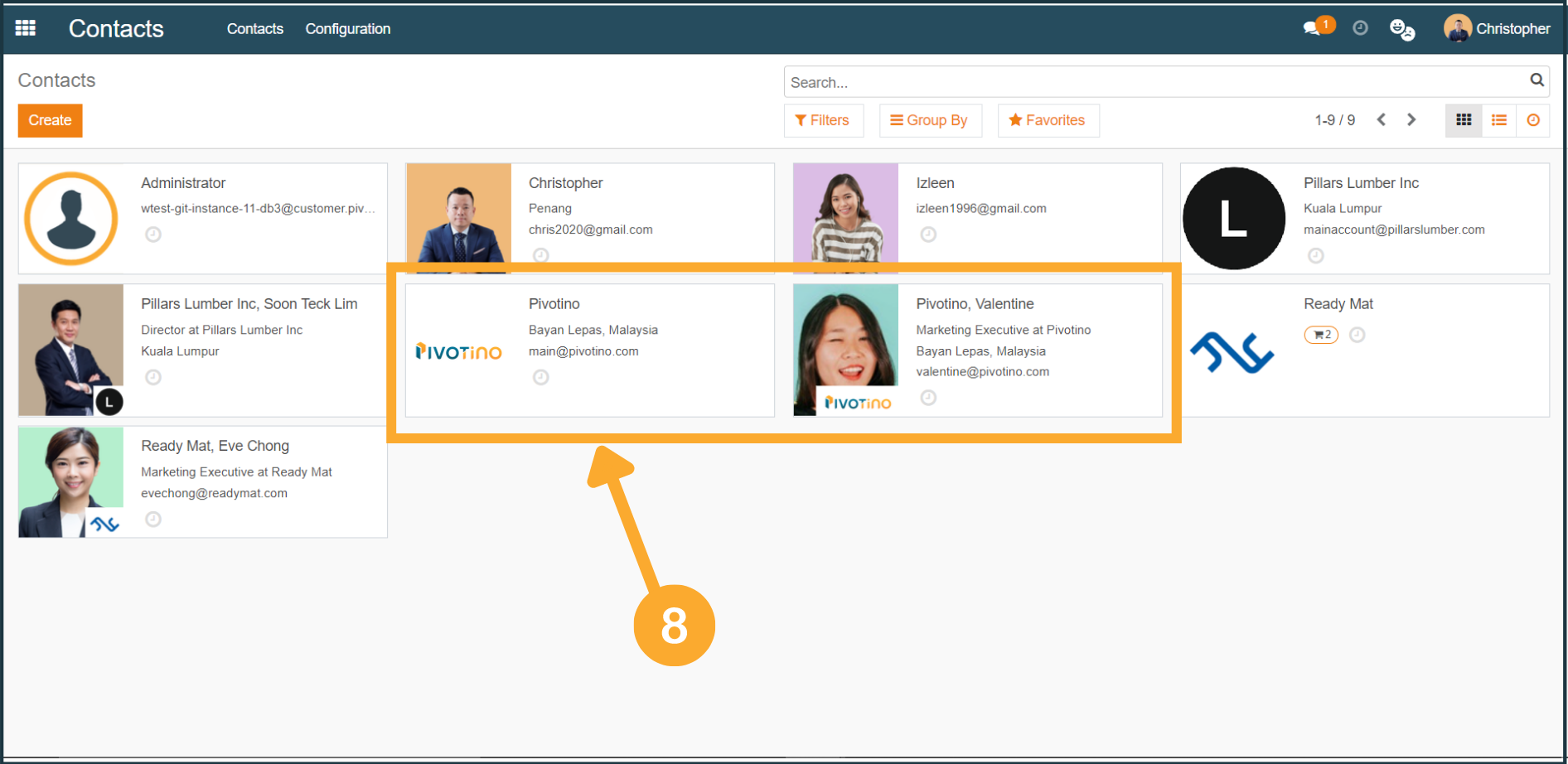Click the search magnifier icon

click(x=1537, y=80)
